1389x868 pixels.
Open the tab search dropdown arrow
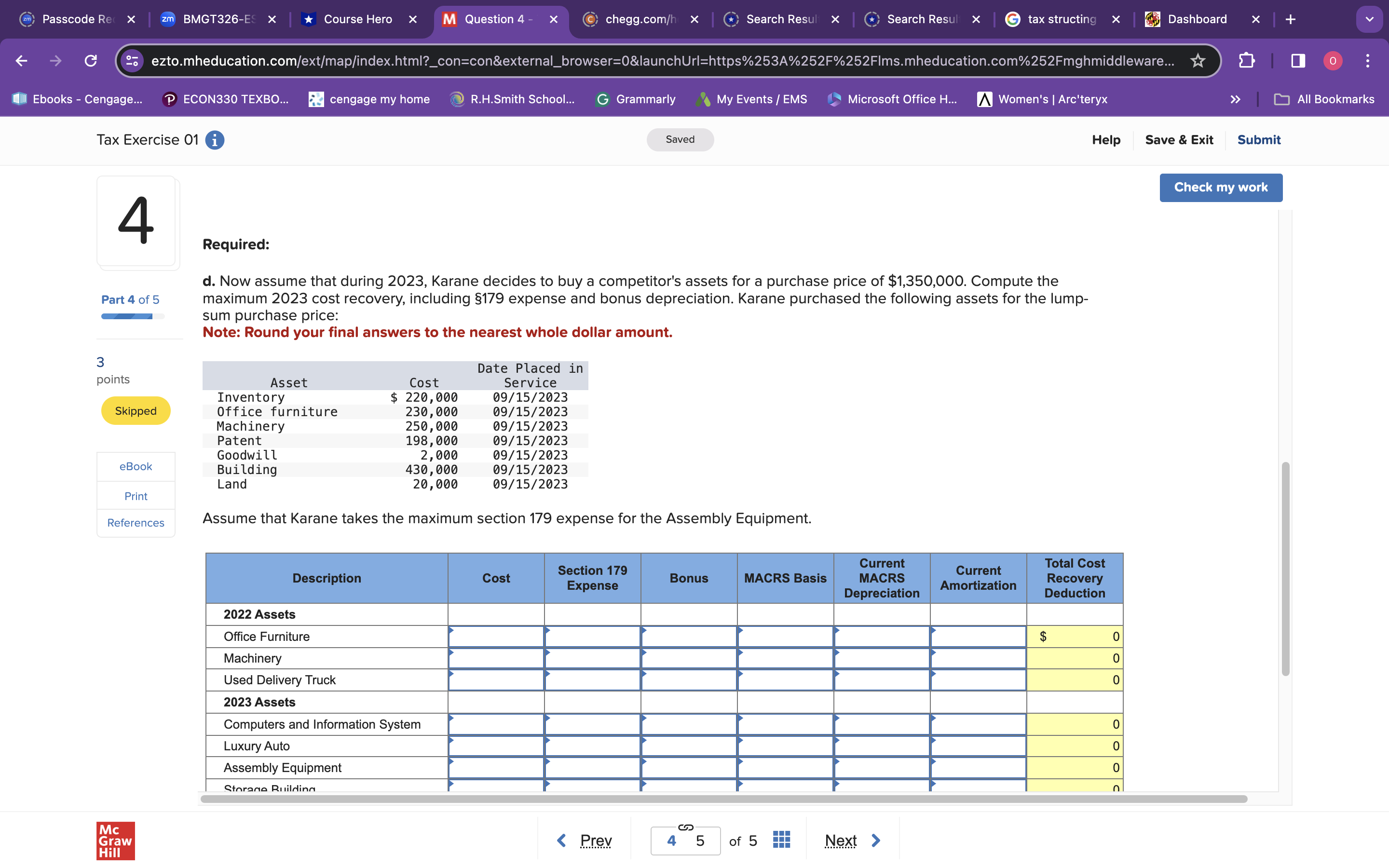click(x=1370, y=19)
